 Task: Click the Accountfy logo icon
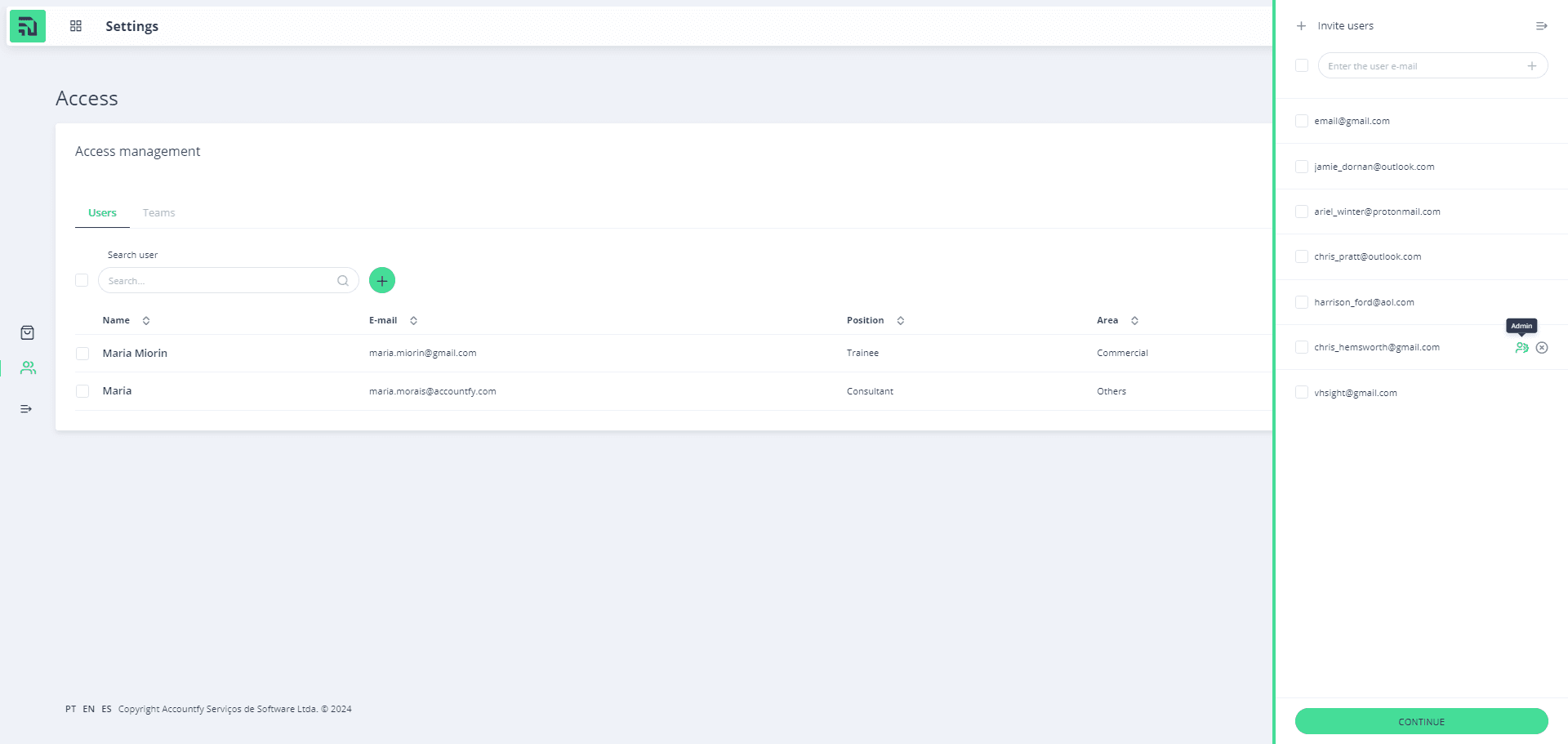(28, 26)
